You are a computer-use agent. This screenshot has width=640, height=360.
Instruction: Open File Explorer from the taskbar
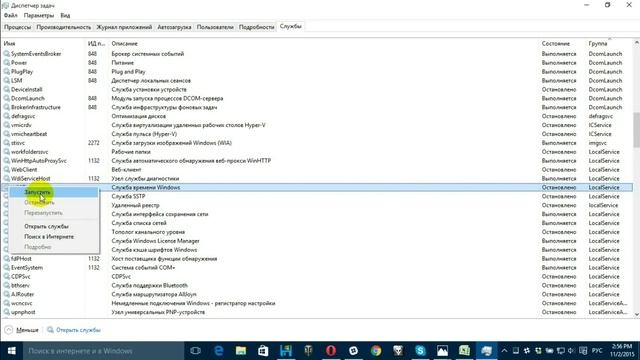tap(241, 351)
